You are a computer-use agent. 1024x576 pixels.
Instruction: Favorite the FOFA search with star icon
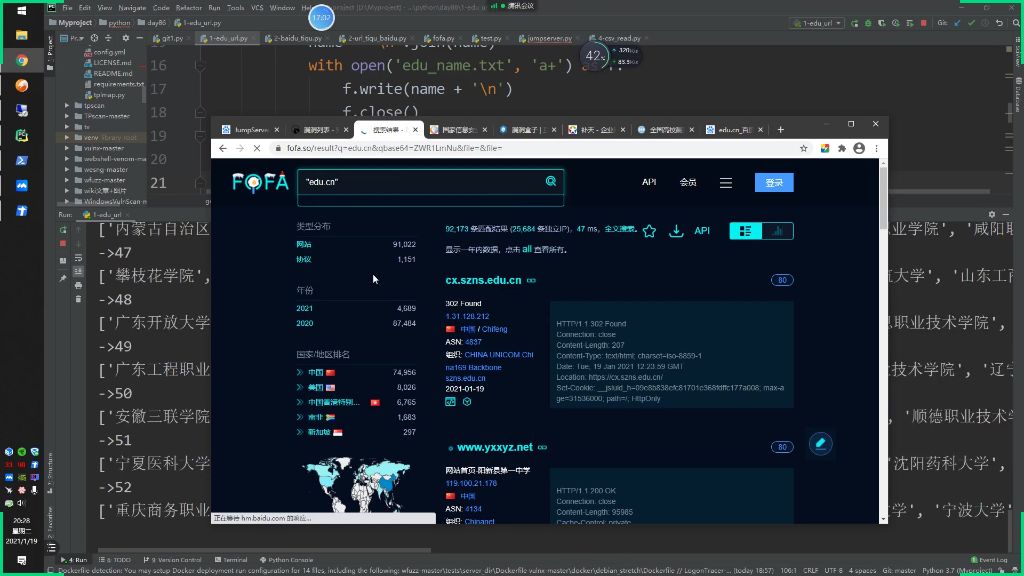click(x=649, y=231)
